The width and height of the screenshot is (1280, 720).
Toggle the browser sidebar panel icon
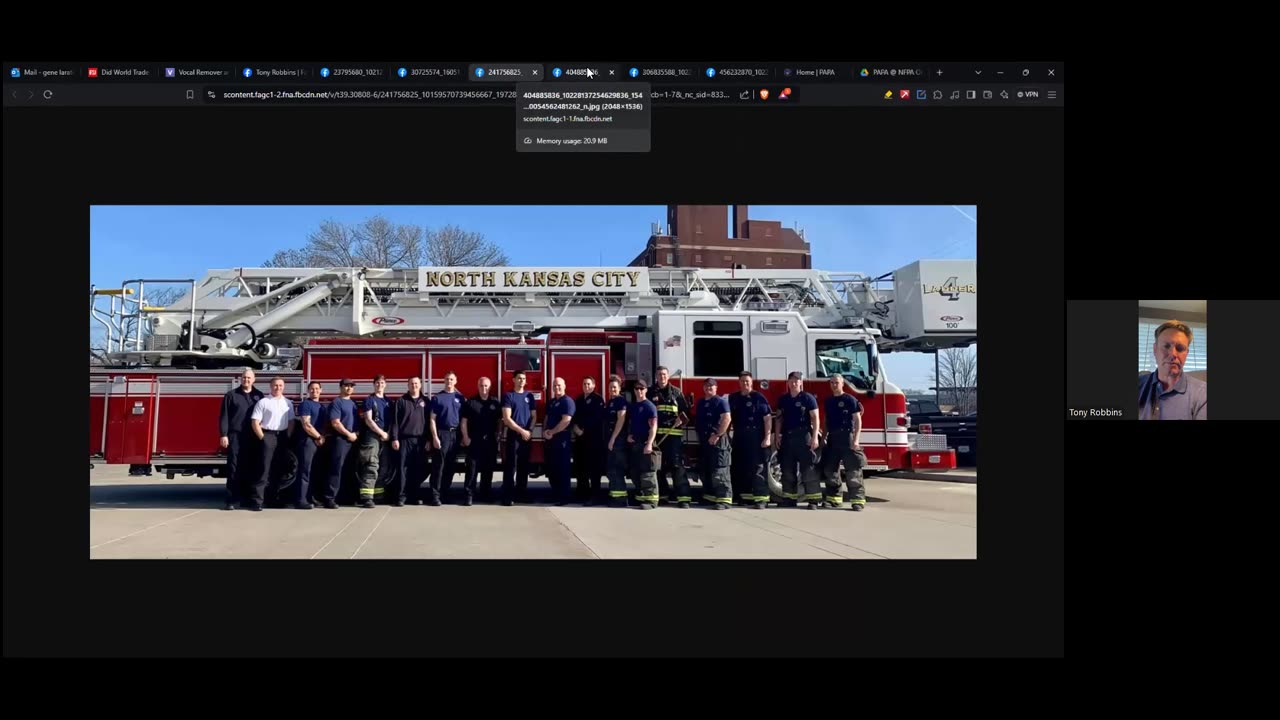(970, 94)
